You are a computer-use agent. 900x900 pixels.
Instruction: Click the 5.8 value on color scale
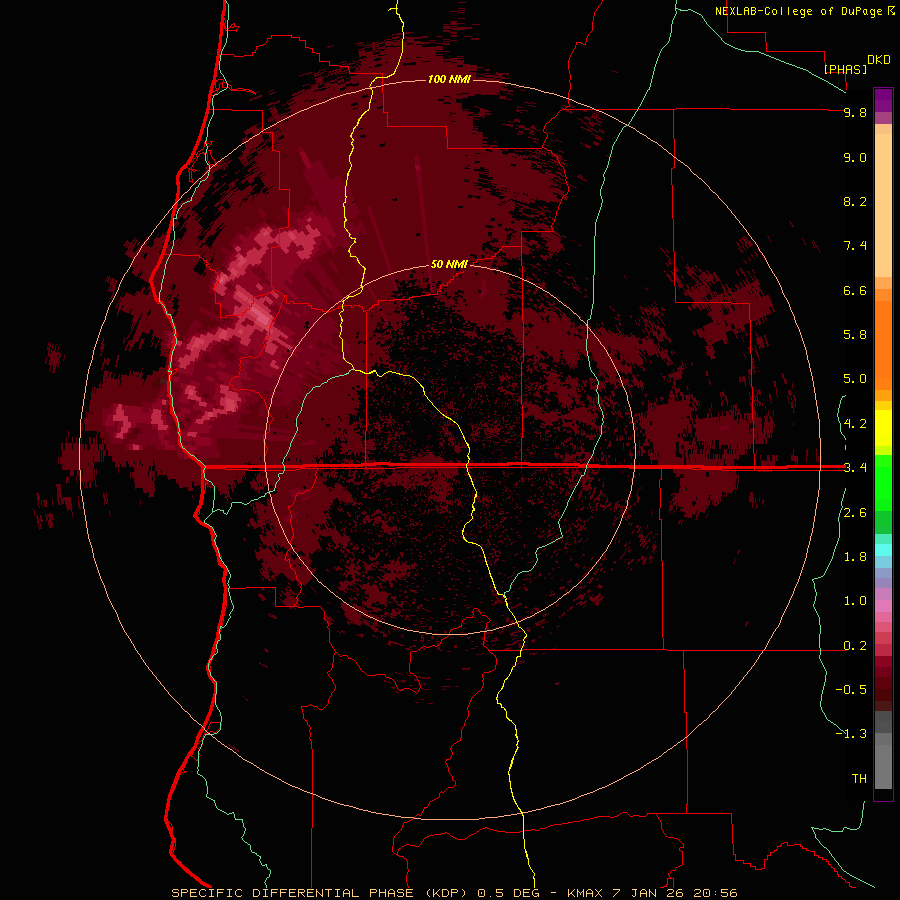pos(855,335)
